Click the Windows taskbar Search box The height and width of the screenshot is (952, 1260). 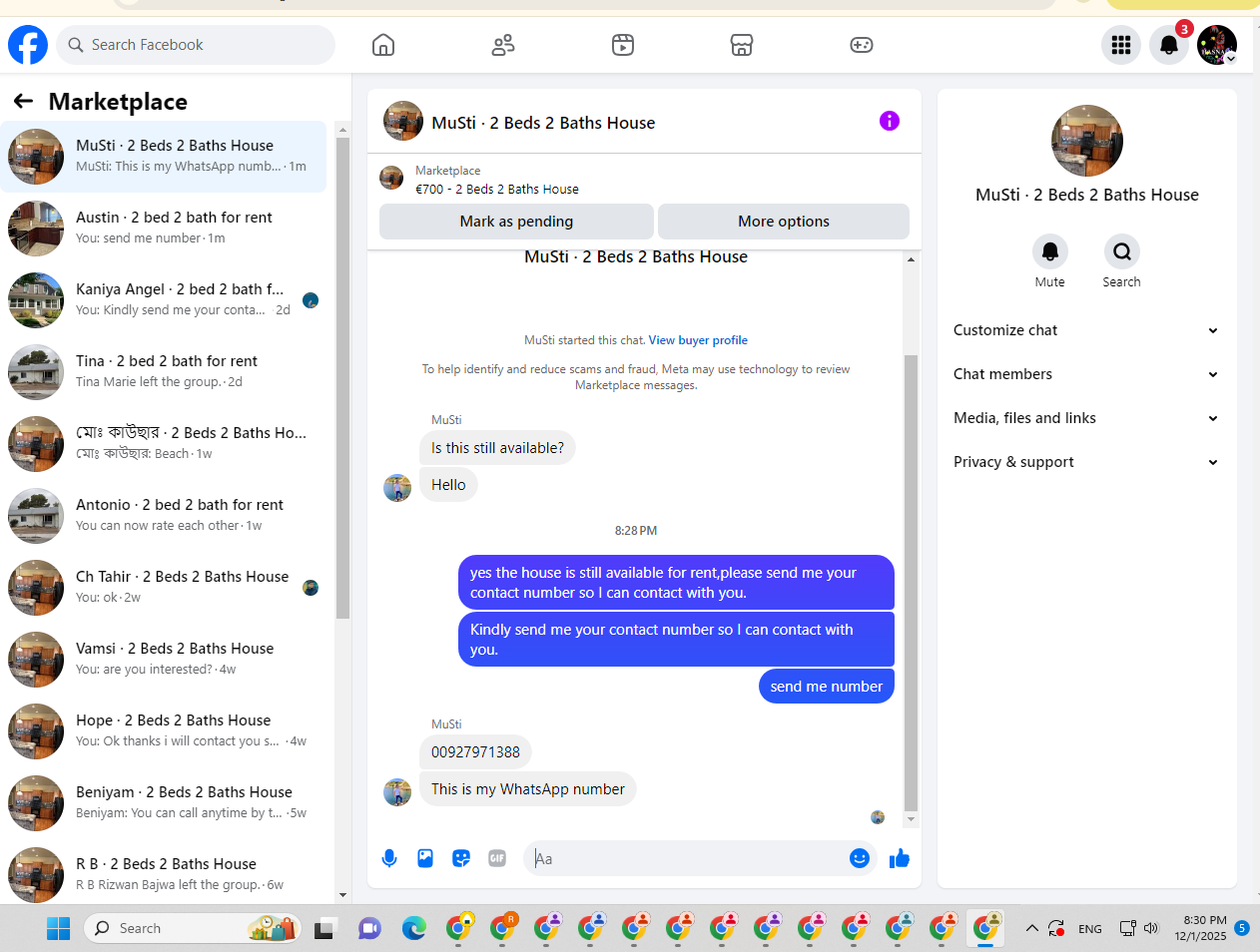(x=194, y=928)
